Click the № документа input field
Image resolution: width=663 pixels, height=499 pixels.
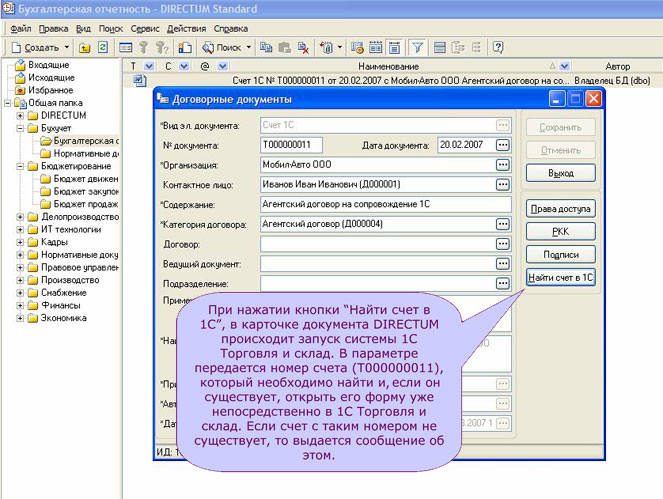pos(291,145)
